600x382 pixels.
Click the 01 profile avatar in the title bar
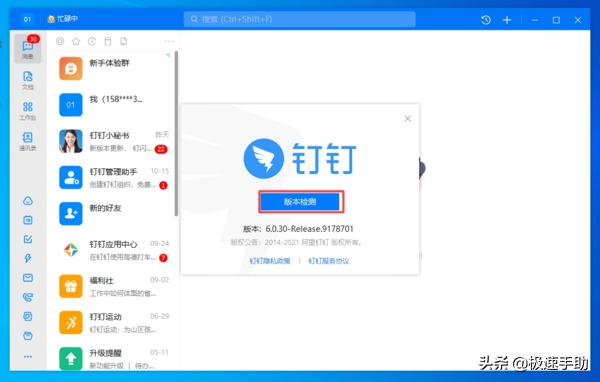(x=27, y=19)
